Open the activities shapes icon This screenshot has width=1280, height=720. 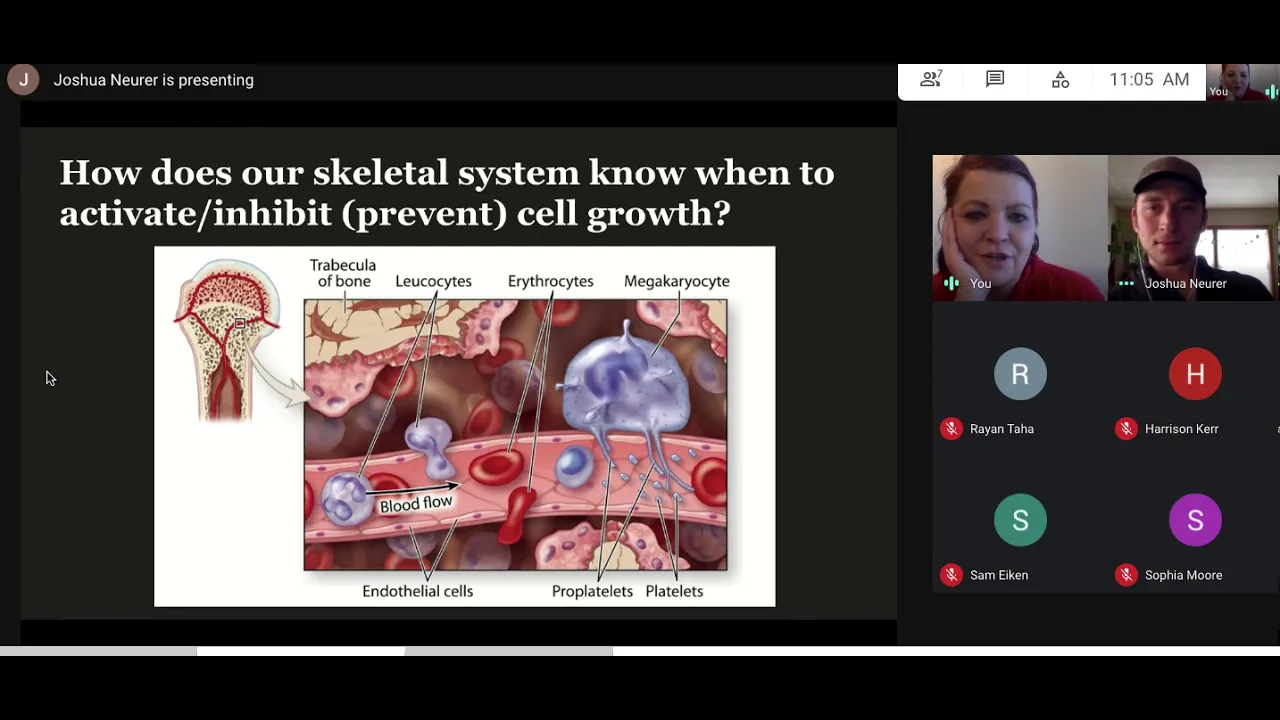pyautogui.click(x=1060, y=79)
